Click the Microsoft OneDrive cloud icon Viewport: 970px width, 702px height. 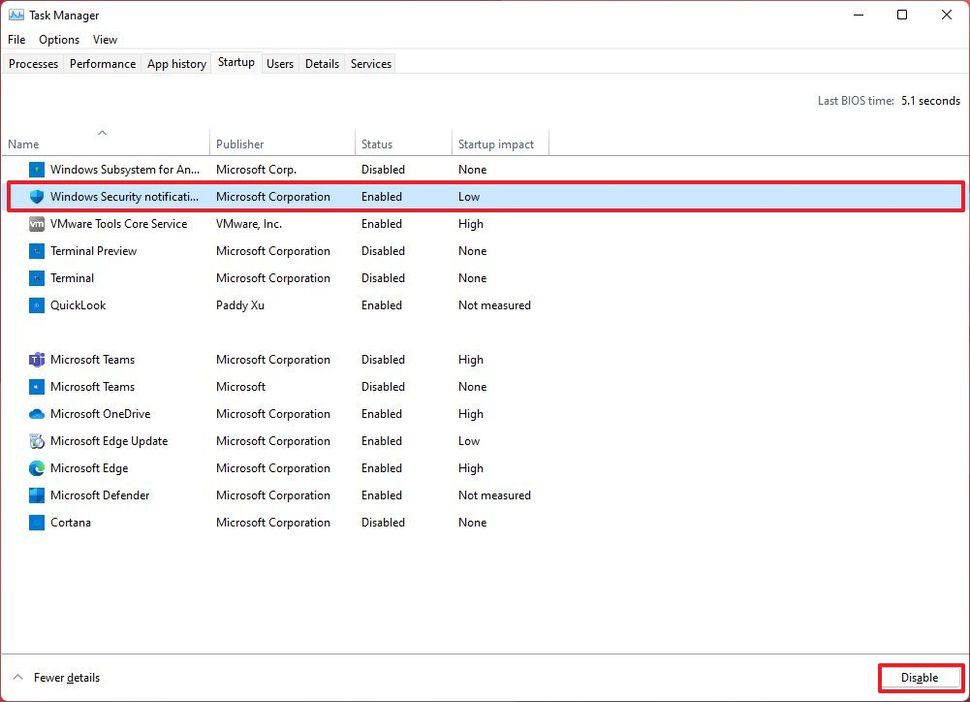[37, 414]
